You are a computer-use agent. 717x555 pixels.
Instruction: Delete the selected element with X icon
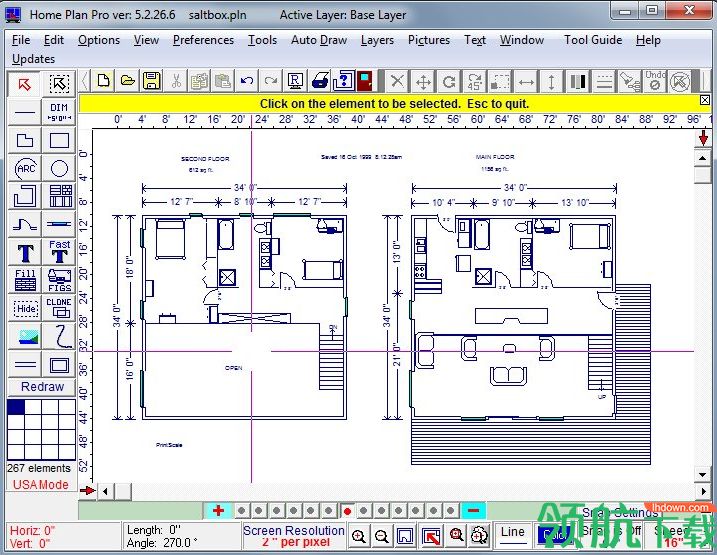397,82
